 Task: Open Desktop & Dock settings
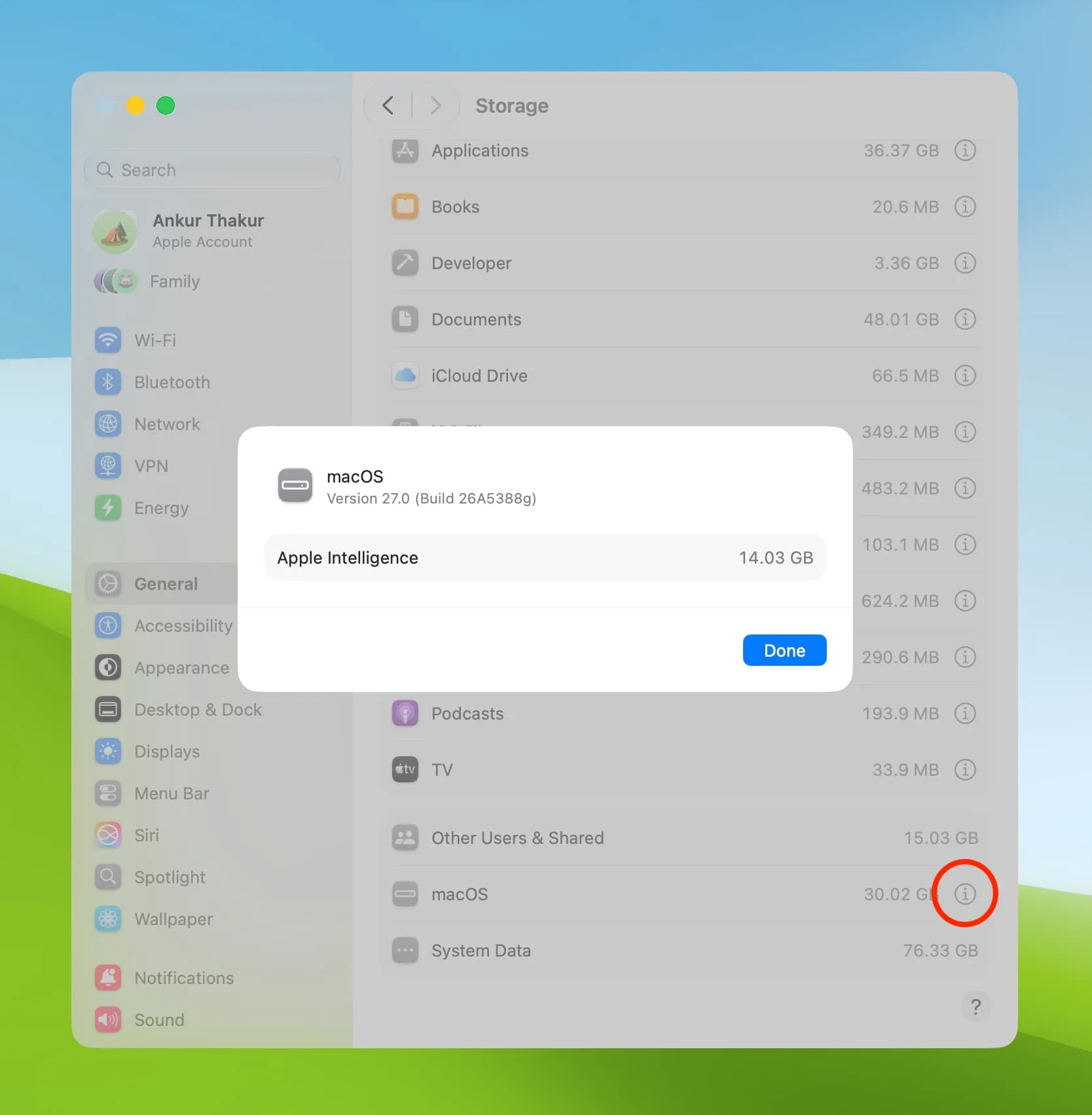(212, 710)
